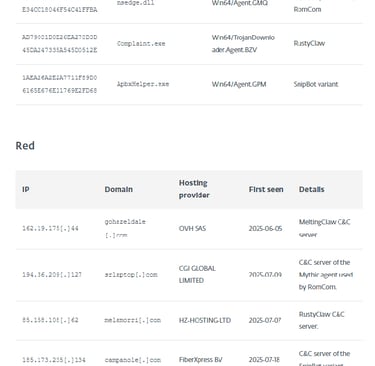Click the MeltingClaw C&C server details
Screen dimensions: 375x366
pos(324,228)
